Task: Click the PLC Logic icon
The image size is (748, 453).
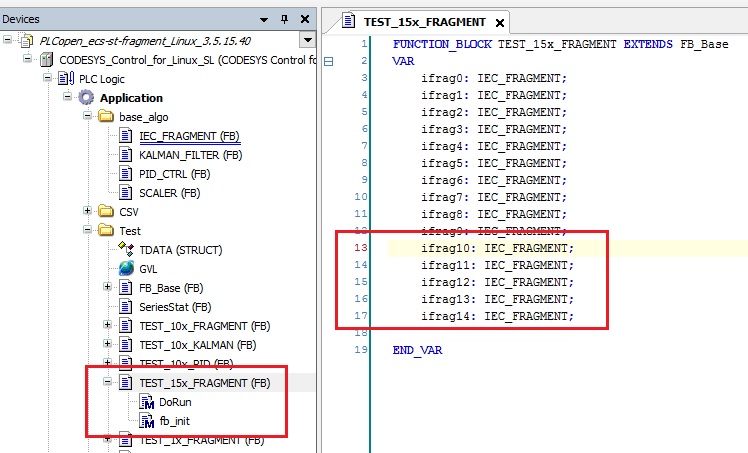Action: point(66,78)
